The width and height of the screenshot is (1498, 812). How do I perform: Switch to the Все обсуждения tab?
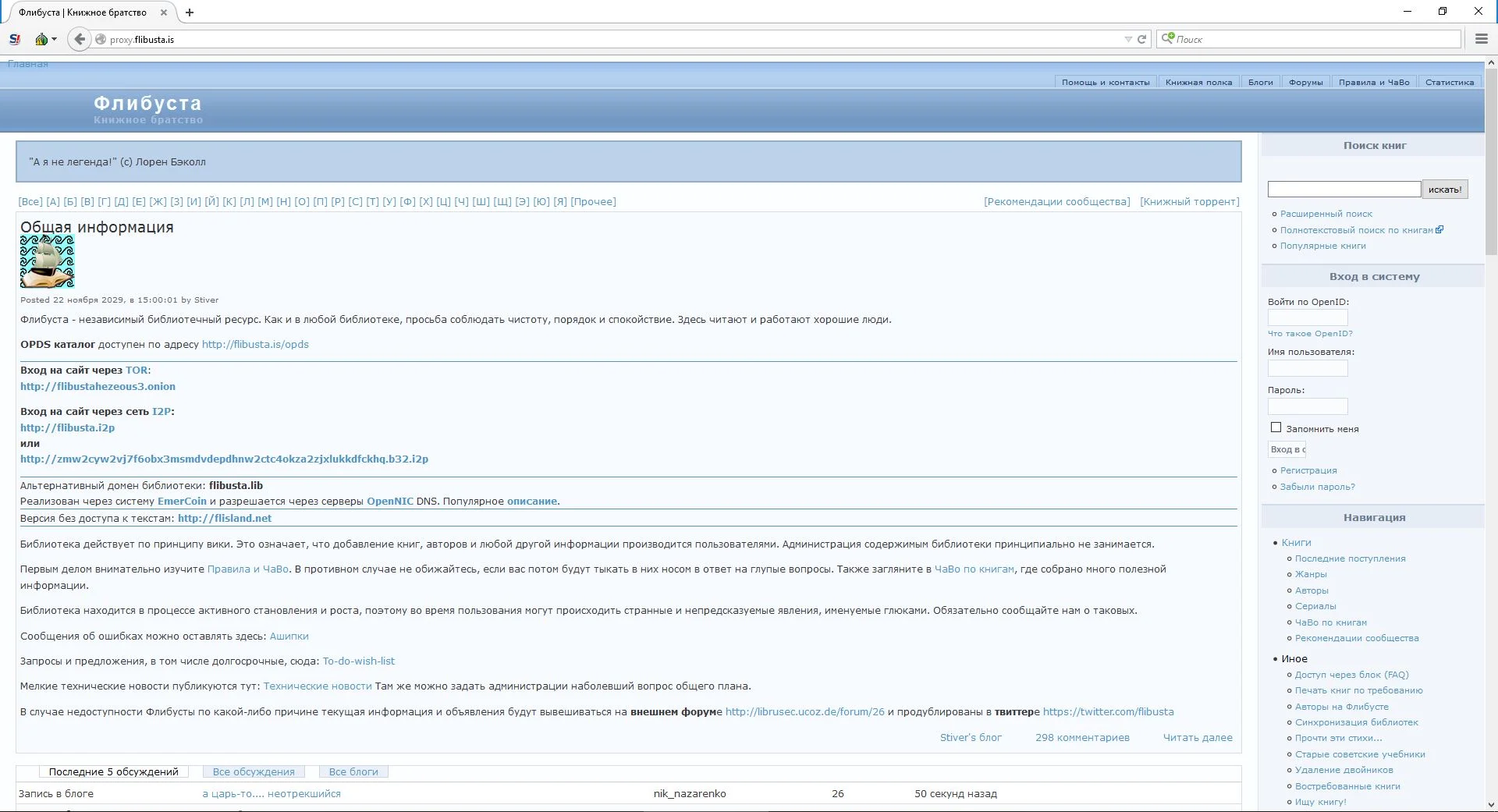point(254,771)
